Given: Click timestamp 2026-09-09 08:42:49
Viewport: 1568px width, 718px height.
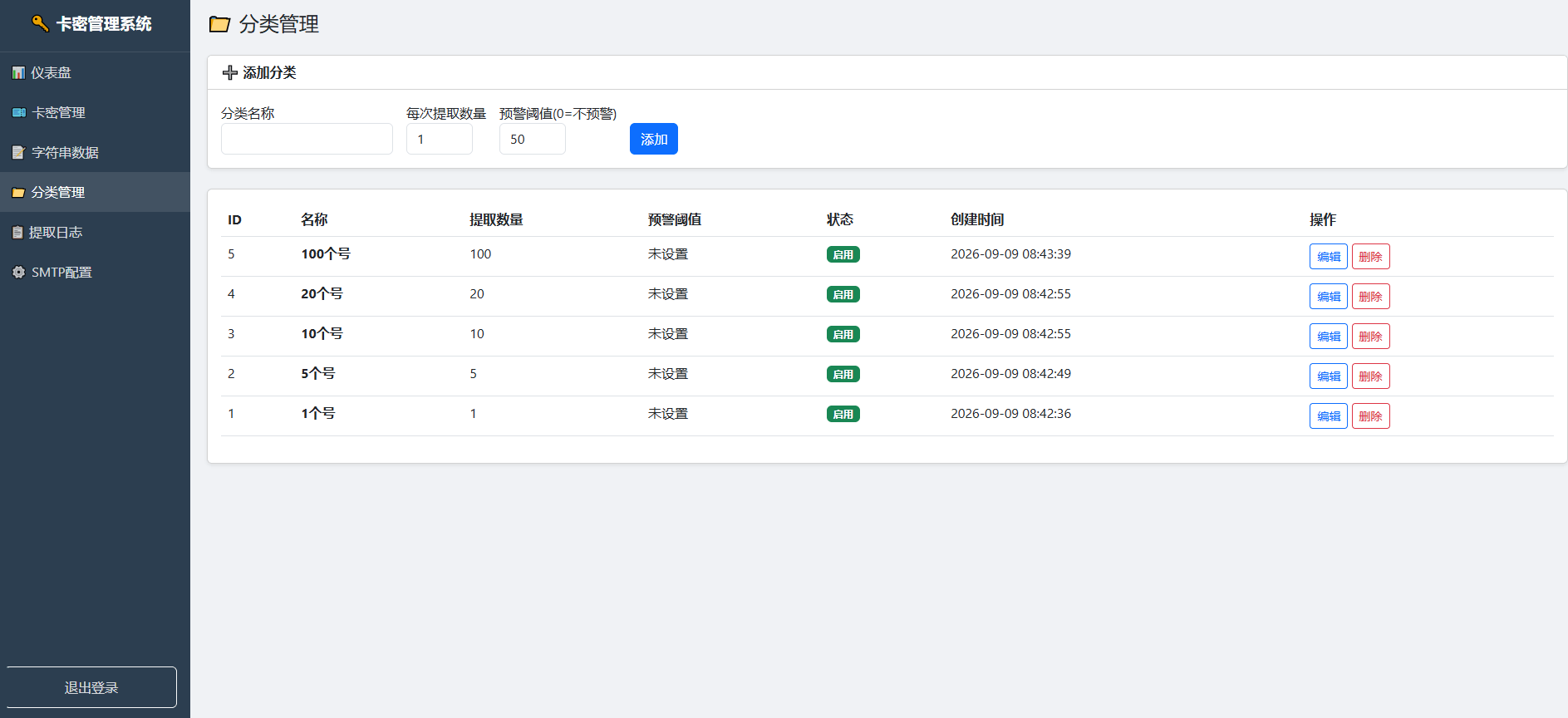Looking at the screenshot, I should point(1011,374).
